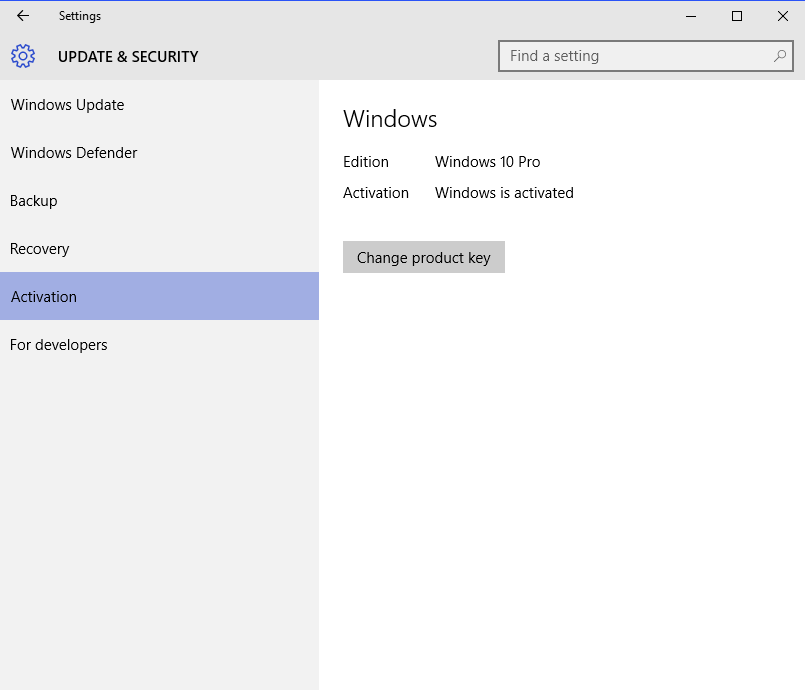Open For developers settings

[159, 344]
